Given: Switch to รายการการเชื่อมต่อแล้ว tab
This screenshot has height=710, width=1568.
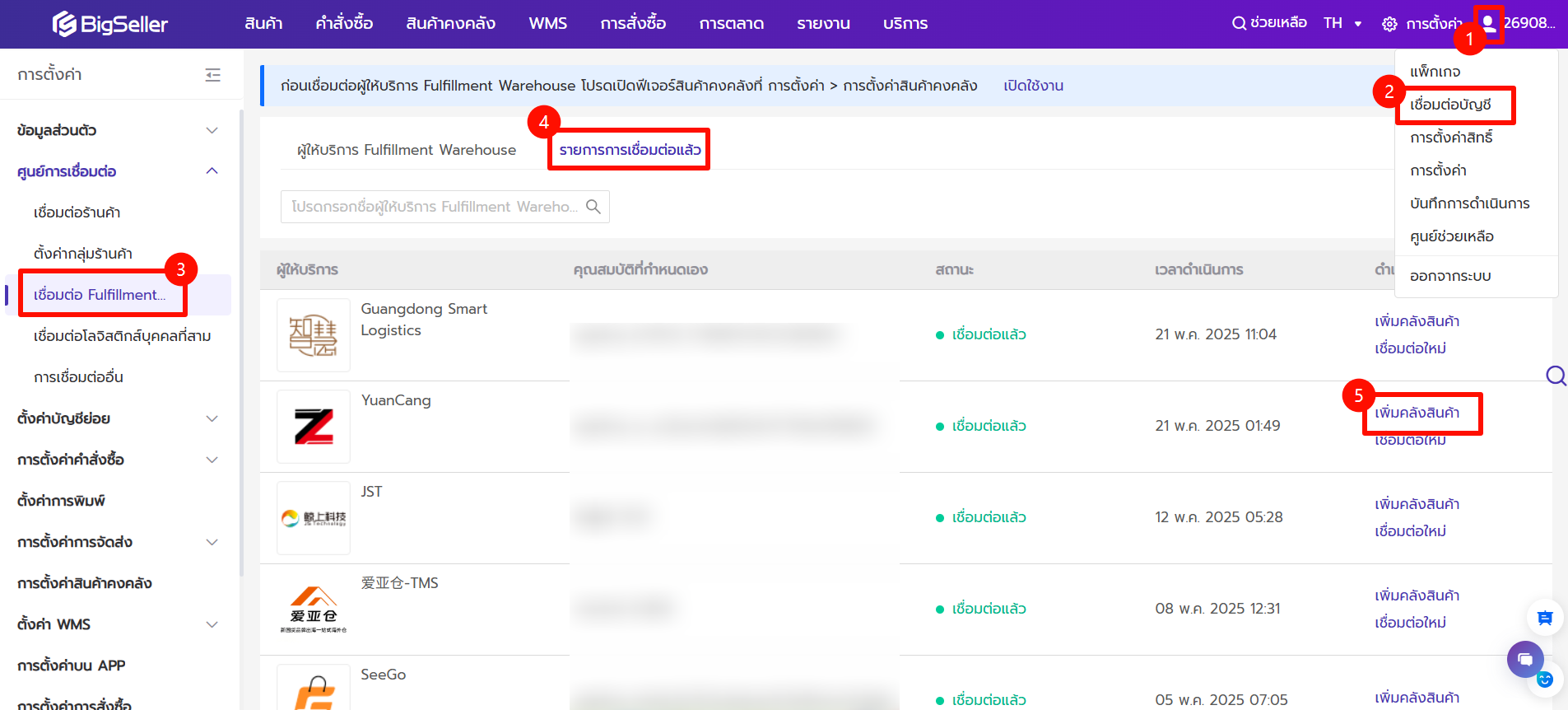Looking at the screenshot, I should (x=630, y=150).
